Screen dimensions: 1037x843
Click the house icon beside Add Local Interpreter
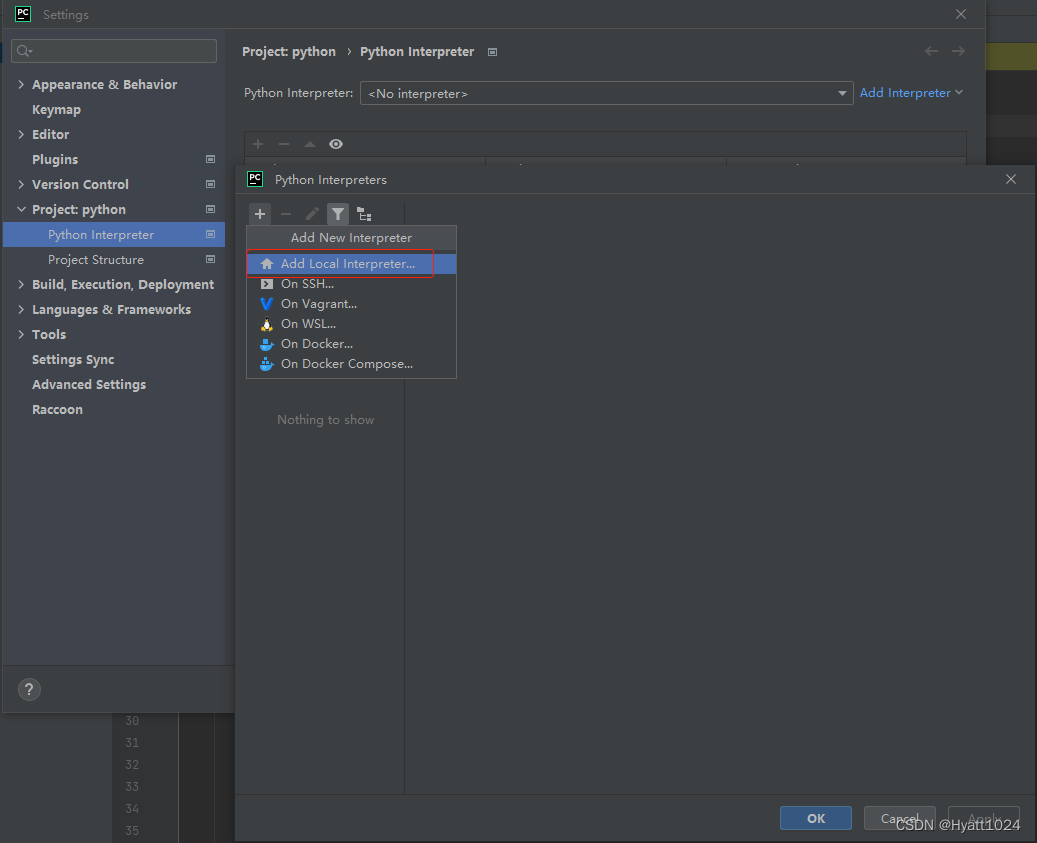[x=267, y=264]
